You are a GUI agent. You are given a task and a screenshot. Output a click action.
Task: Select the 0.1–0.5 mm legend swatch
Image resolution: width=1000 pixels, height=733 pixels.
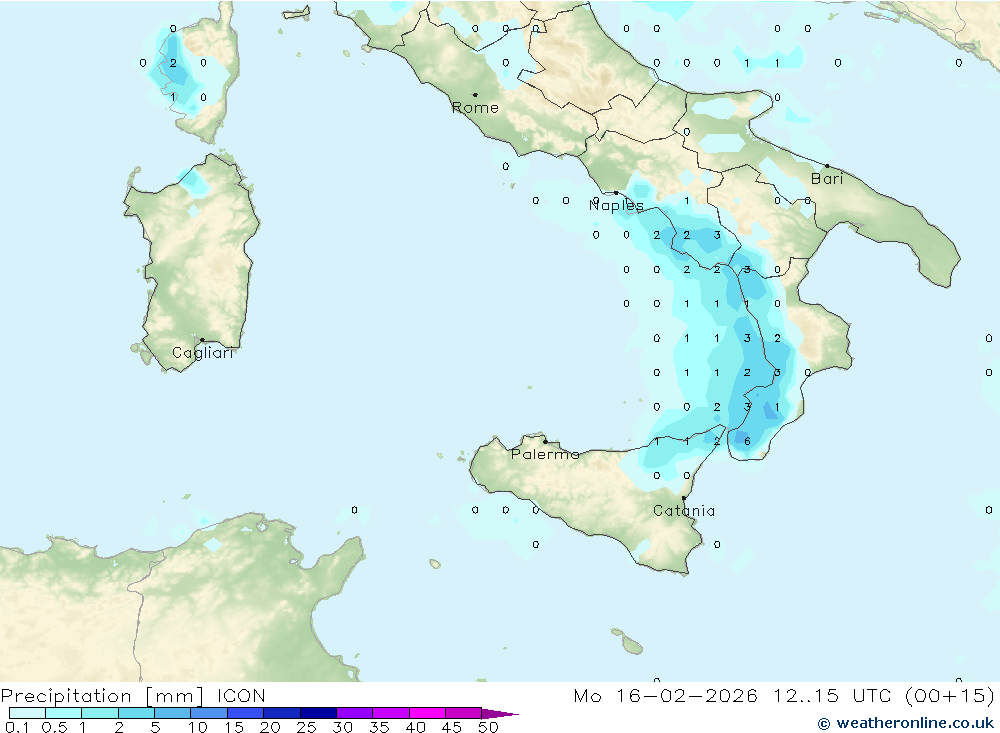pyautogui.click(x=27, y=713)
